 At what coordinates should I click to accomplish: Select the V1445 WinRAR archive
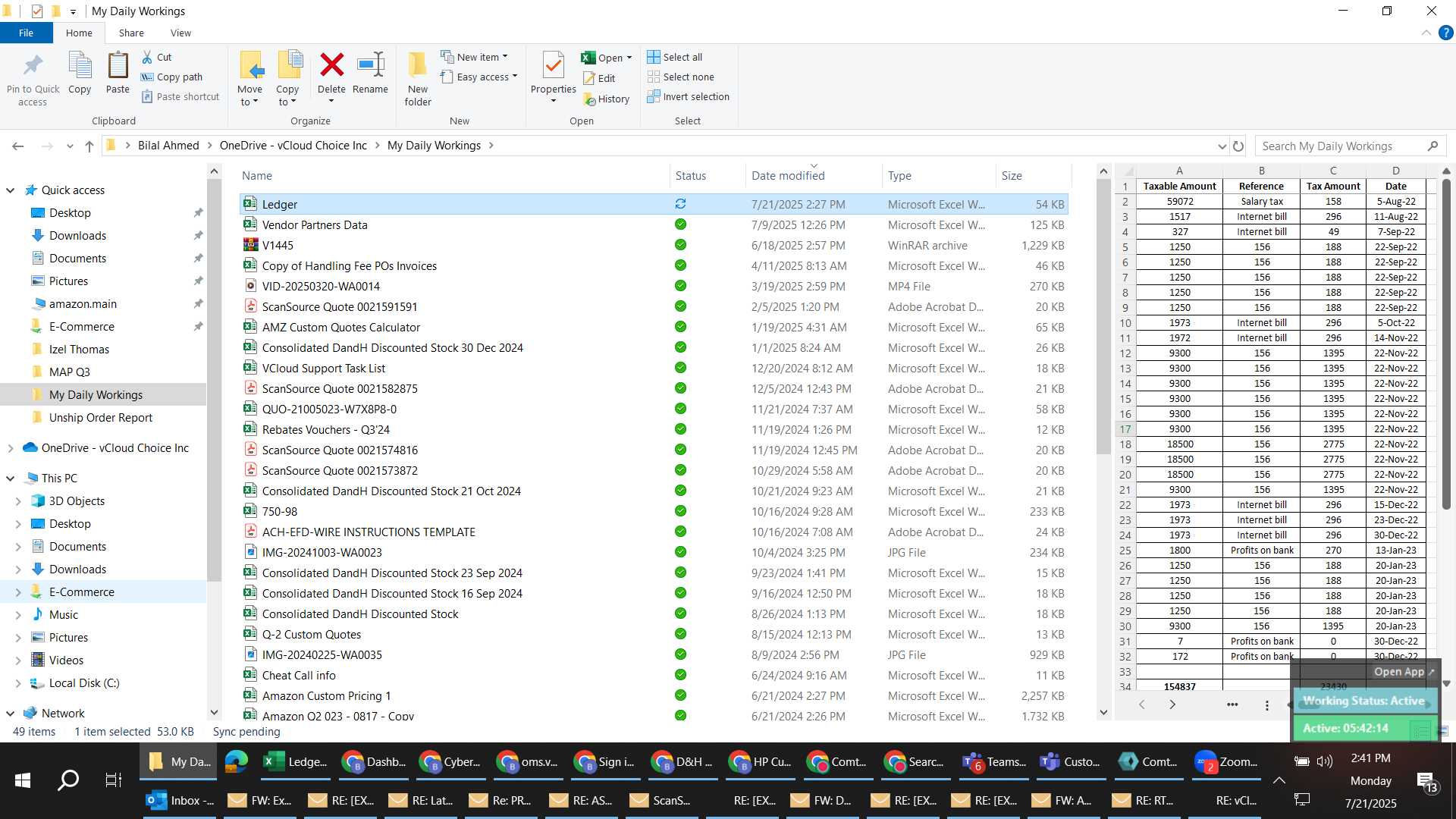(x=653, y=245)
